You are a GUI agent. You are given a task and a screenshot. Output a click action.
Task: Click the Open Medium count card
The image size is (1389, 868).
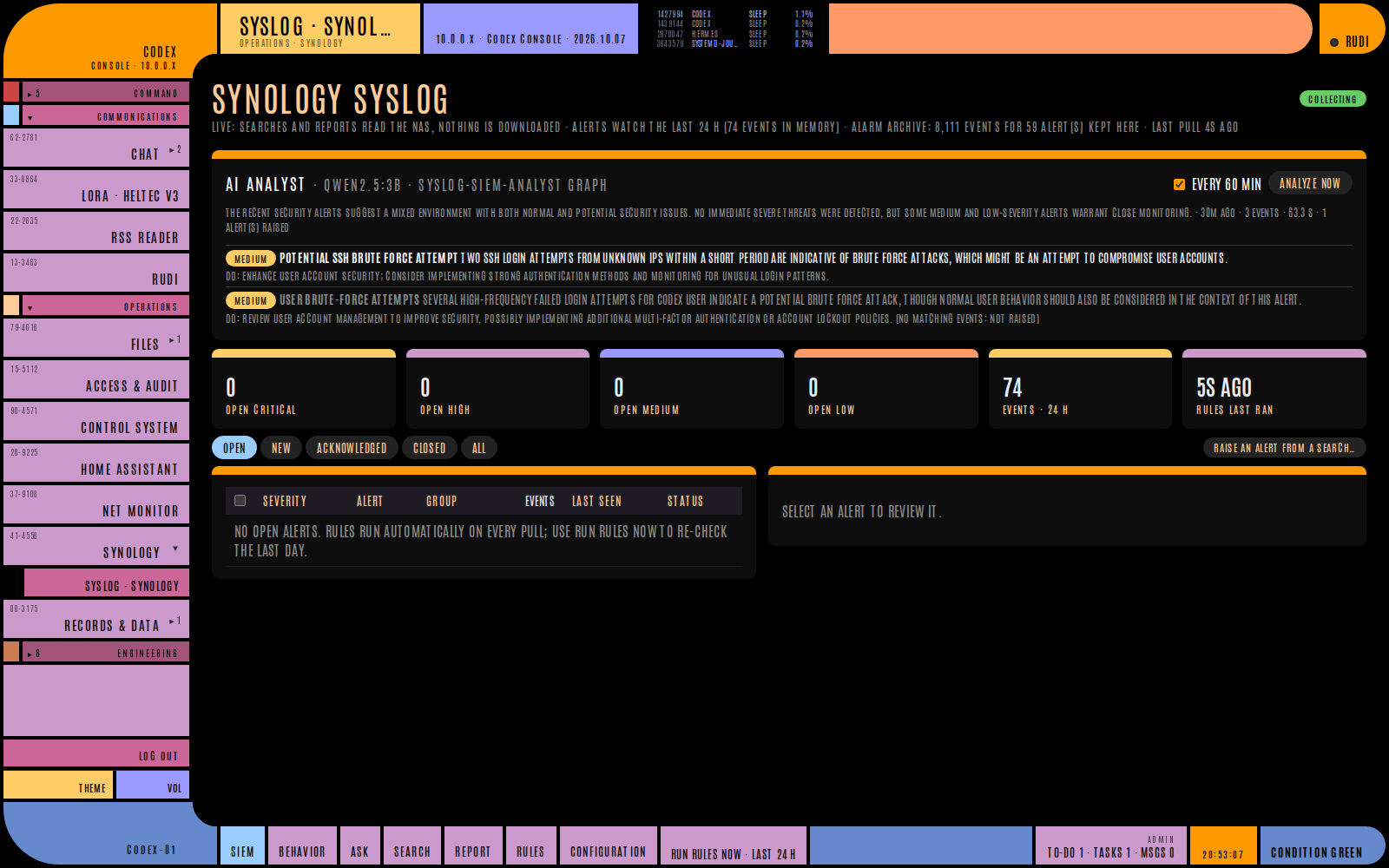692,389
